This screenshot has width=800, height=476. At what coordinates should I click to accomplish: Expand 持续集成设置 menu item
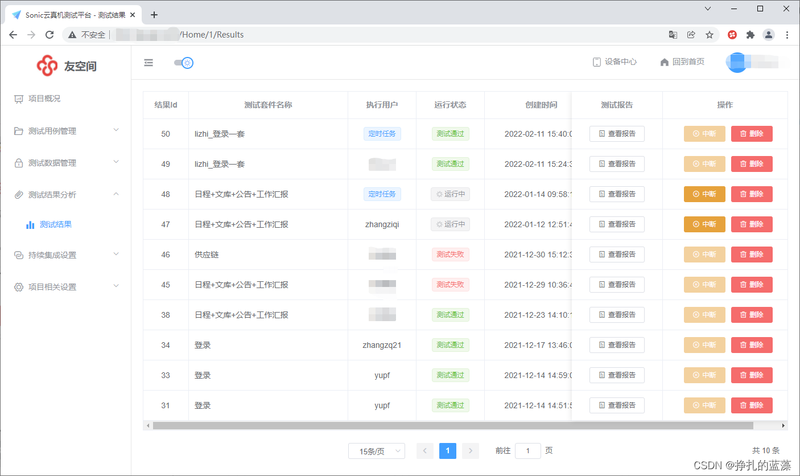(66, 255)
